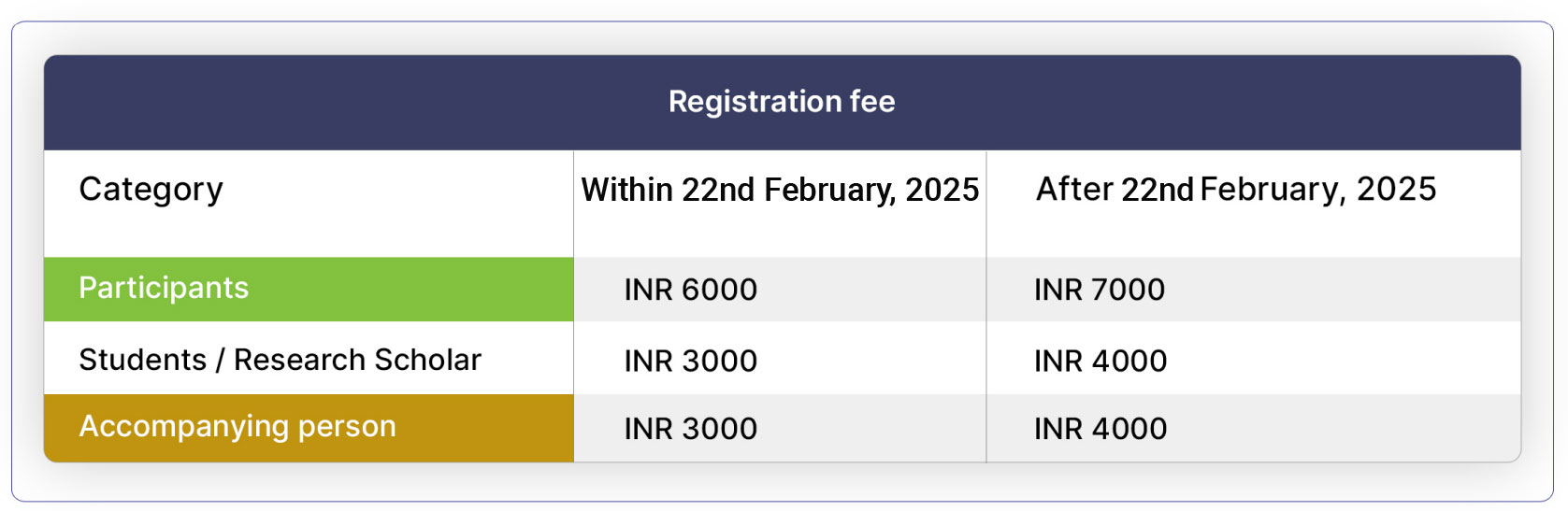Image resolution: width=1568 pixels, height=511 pixels.
Task: Select the early INR 3000 student fee
Action: click(x=691, y=361)
